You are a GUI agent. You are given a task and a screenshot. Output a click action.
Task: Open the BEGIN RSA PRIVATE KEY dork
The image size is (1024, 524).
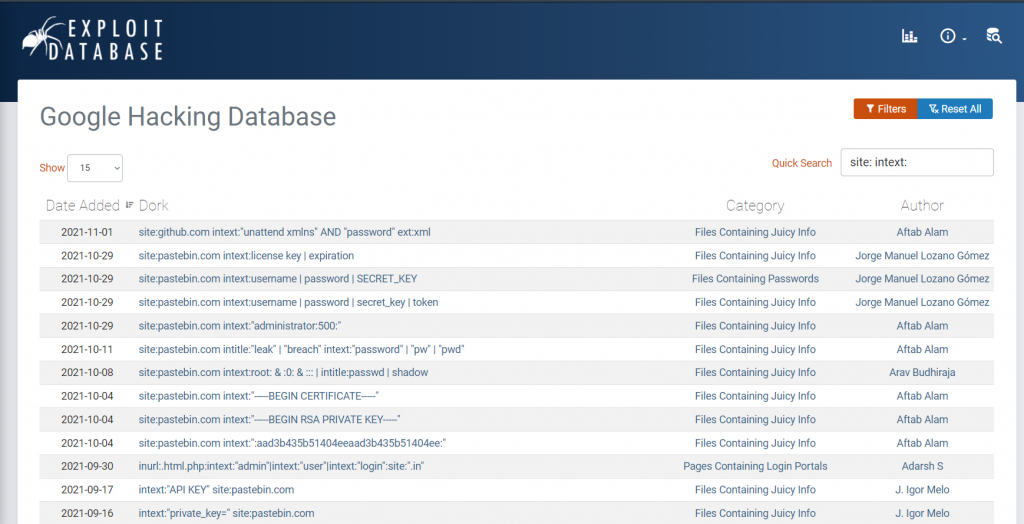click(x=269, y=419)
